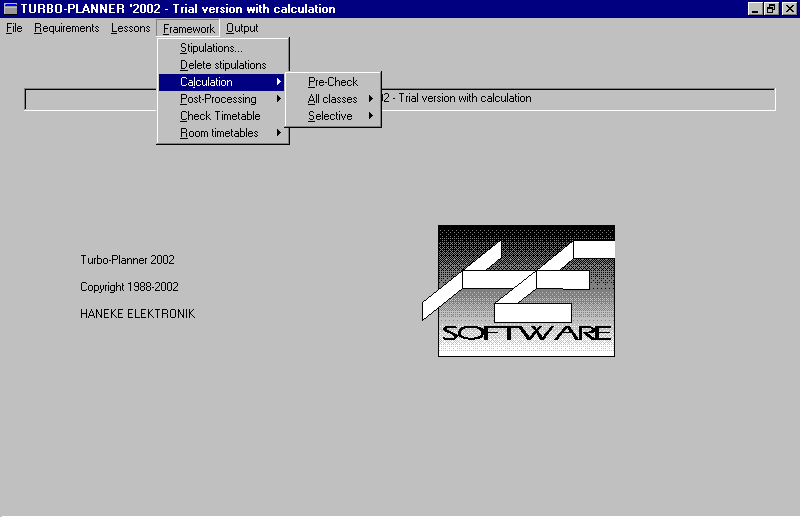Expand the Post-Processing submenu
Viewport: 800px width, 517px height.
[x=221, y=99]
